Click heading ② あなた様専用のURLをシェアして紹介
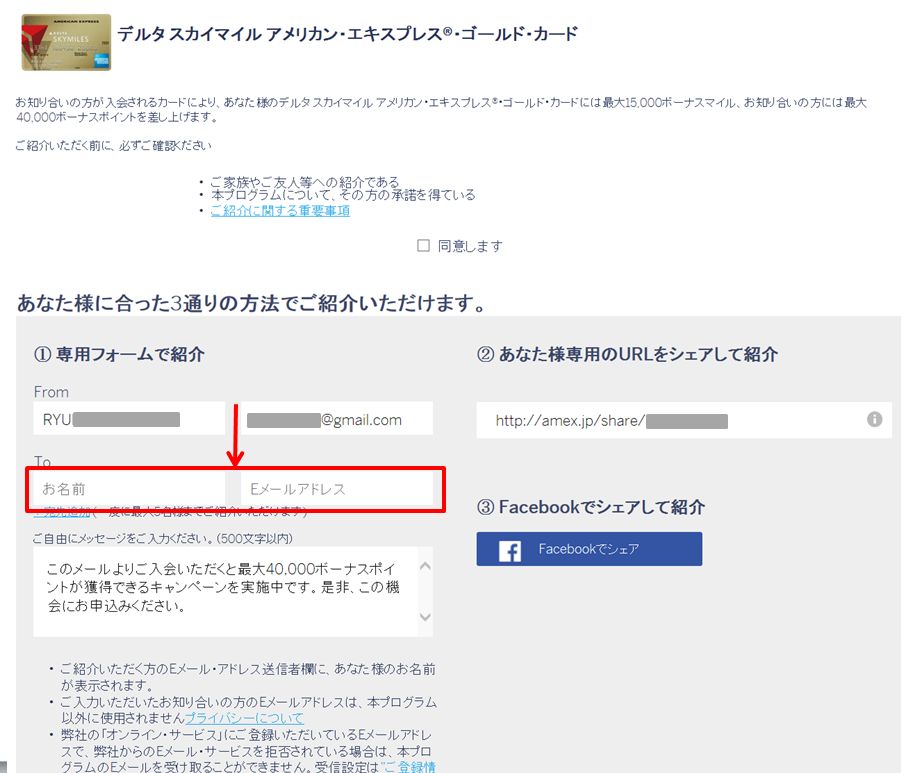This screenshot has height=773, width=907. [627, 354]
